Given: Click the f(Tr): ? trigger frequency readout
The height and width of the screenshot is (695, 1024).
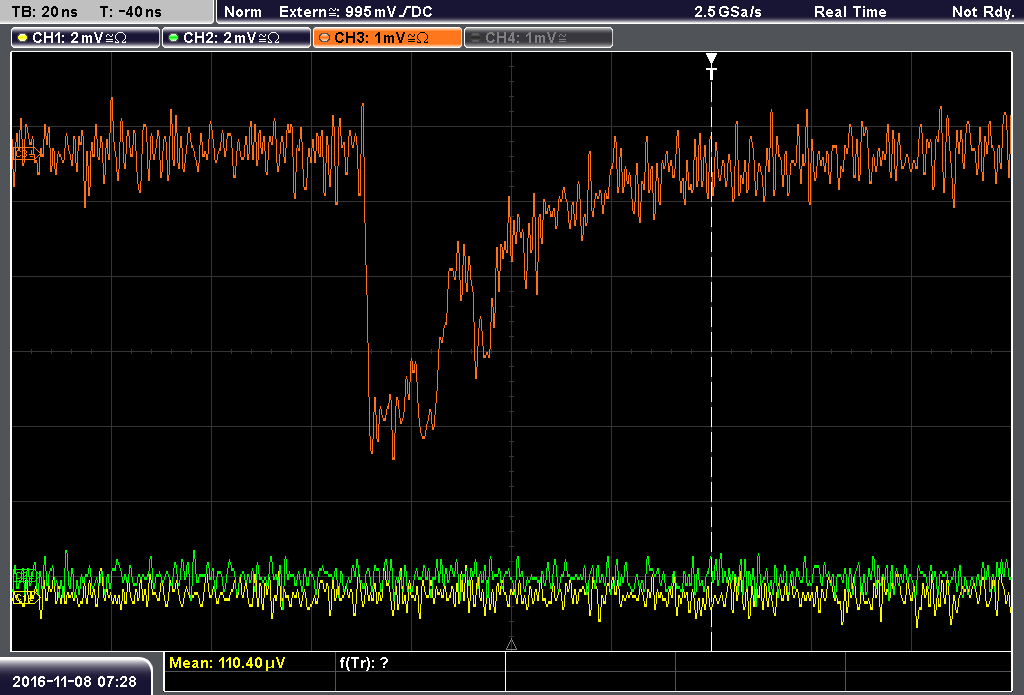Looking at the screenshot, I should [x=364, y=663].
